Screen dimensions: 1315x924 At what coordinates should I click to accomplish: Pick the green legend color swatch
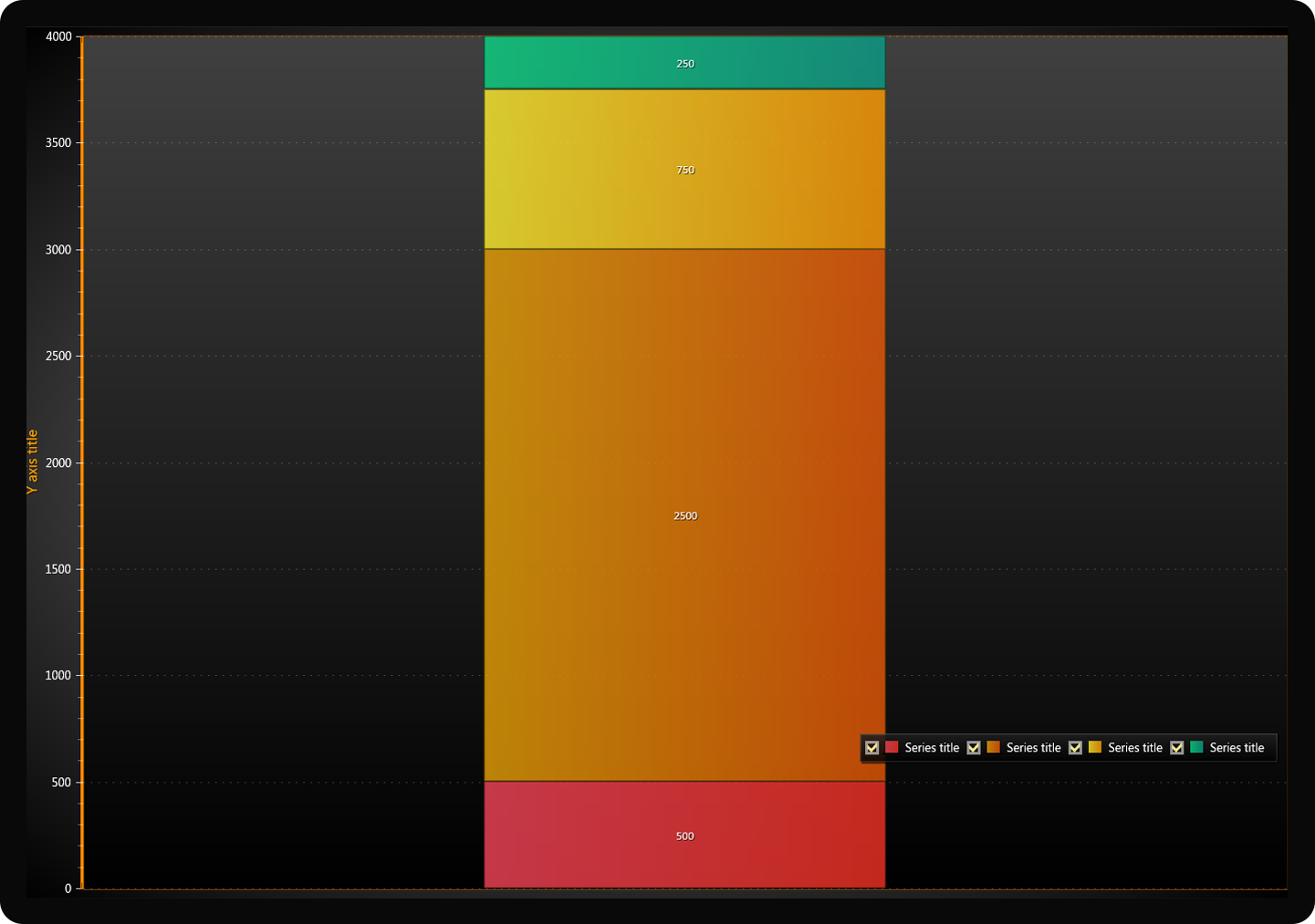pyautogui.click(x=1196, y=747)
